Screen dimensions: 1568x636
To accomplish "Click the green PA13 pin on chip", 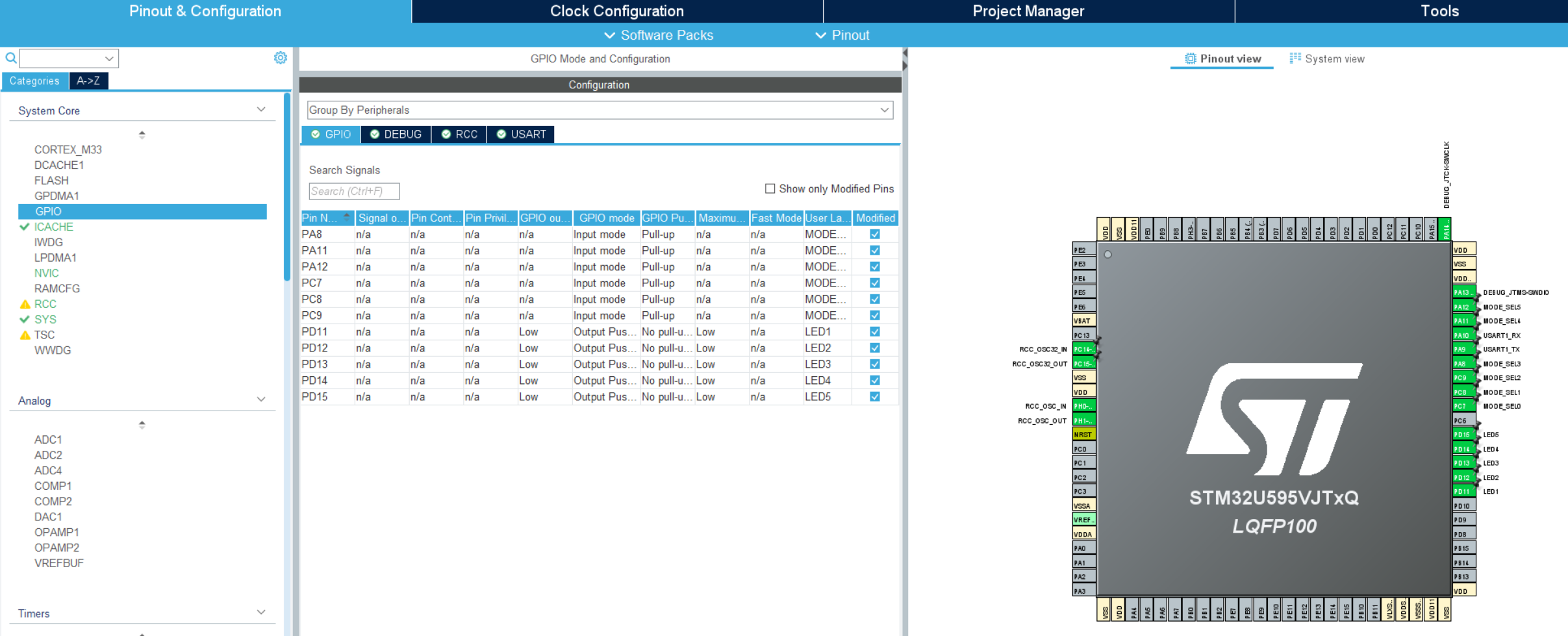I will (x=1464, y=292).
